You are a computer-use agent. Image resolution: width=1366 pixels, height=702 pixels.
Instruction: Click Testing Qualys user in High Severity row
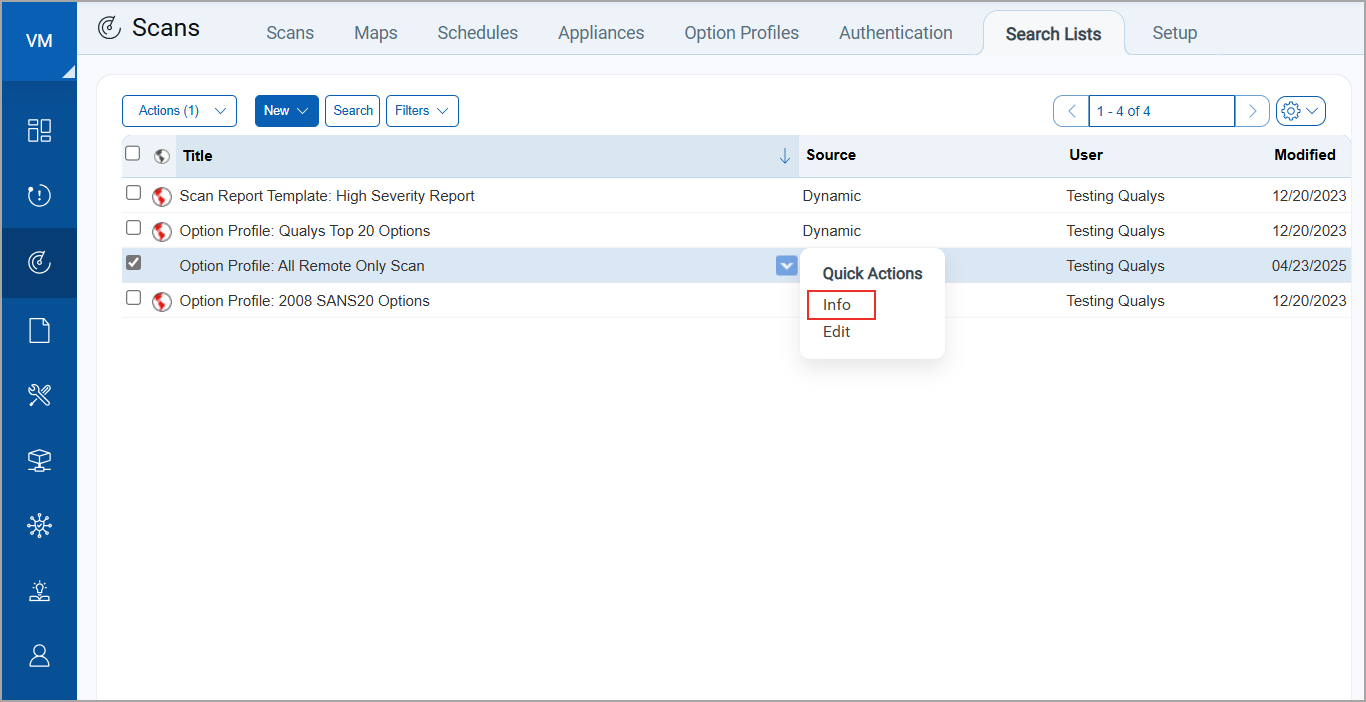coord(1116,196)
